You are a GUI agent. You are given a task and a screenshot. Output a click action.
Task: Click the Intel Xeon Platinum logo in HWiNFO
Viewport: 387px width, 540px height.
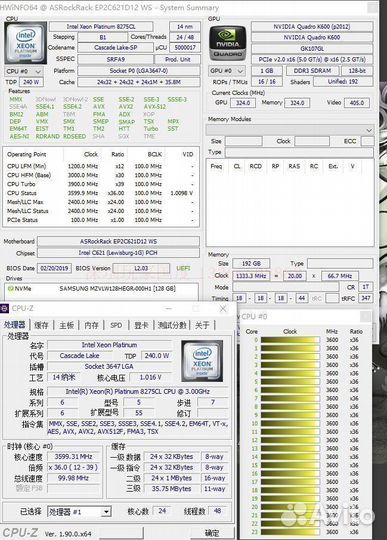click(25, 43)
